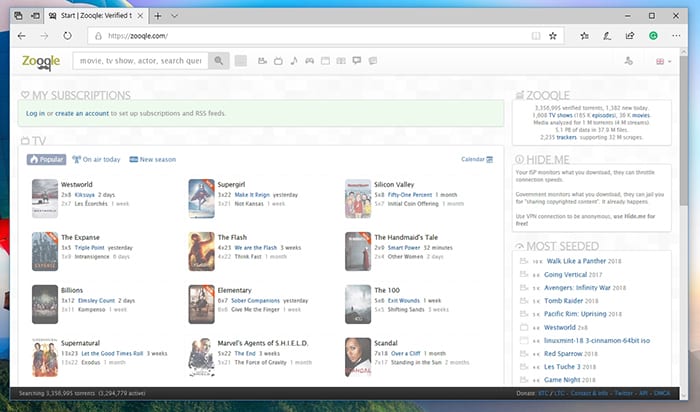
Task: Switch to New season tab
Action: [x=153, y=159]
